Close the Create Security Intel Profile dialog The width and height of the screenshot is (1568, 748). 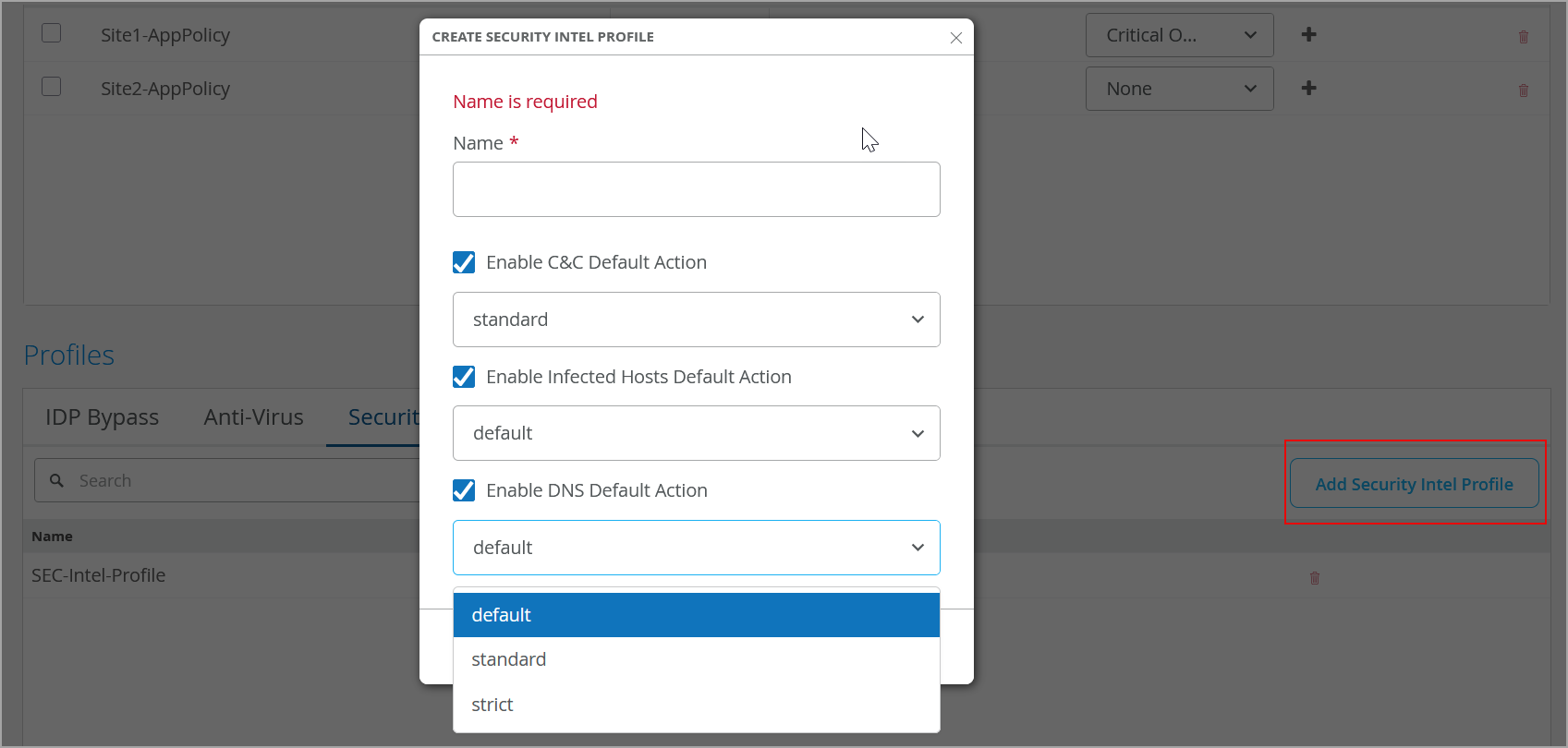(956, 38)
